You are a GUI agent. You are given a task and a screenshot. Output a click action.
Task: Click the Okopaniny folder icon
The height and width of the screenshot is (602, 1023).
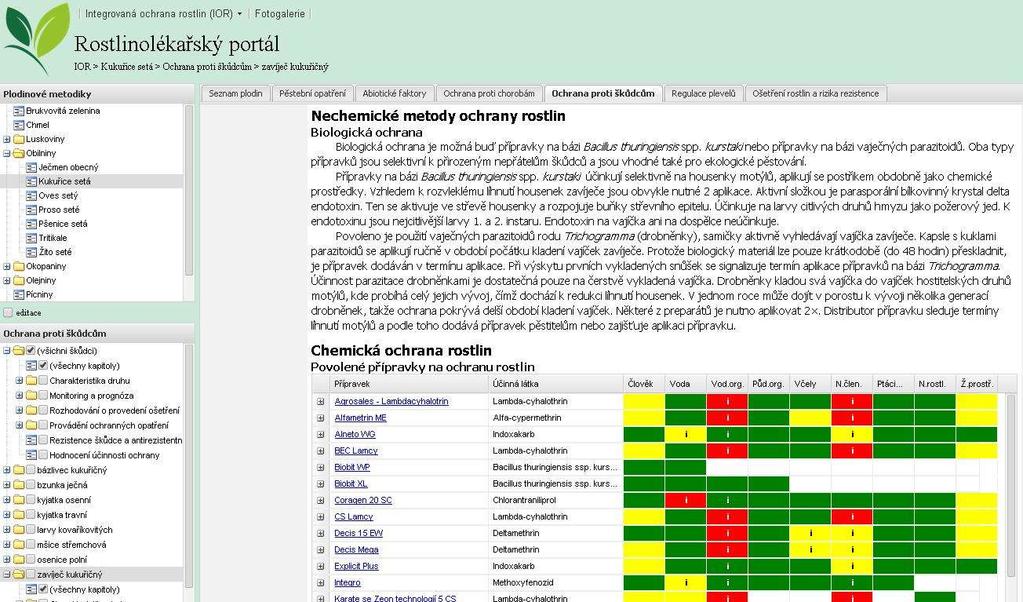(19, 266)
